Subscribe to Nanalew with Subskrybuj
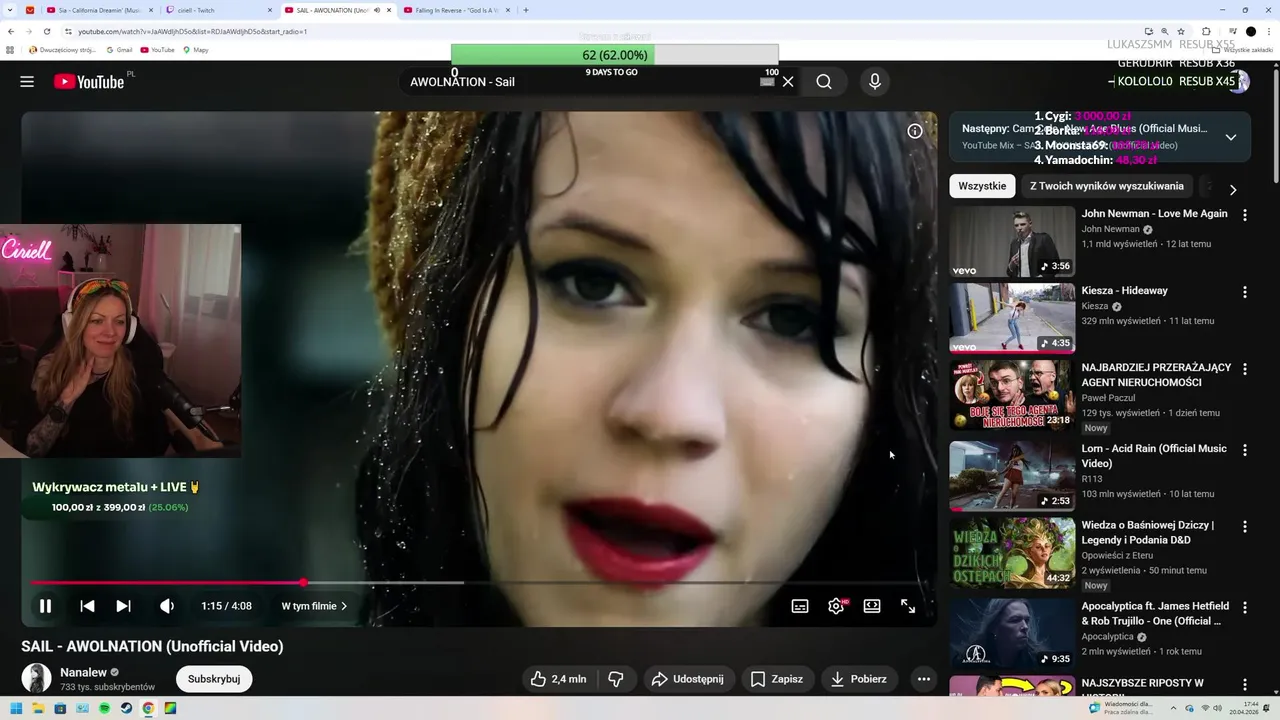Viewport: 1280px width, 720px height. pos(214,679)
